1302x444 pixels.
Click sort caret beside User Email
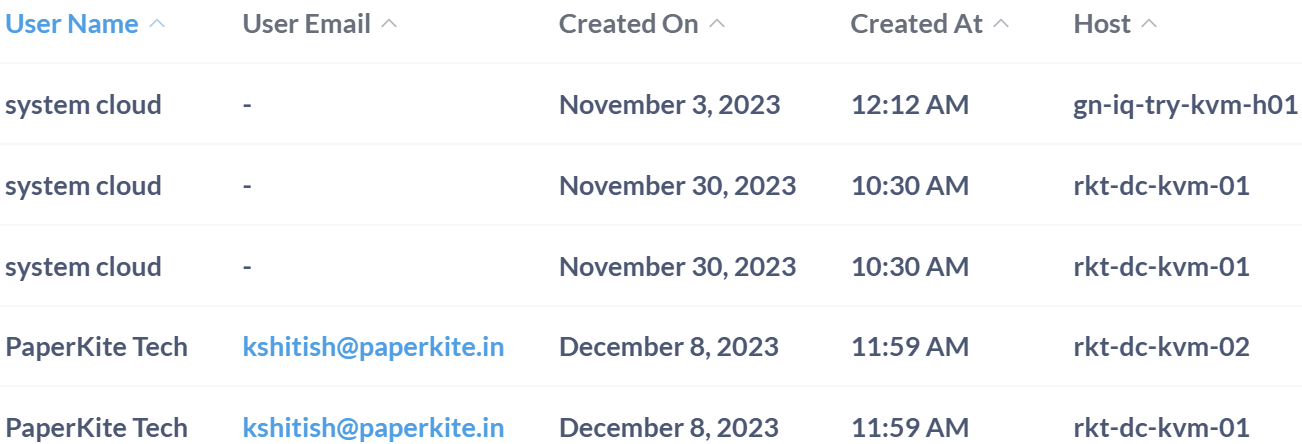click(x=389, y=24)
